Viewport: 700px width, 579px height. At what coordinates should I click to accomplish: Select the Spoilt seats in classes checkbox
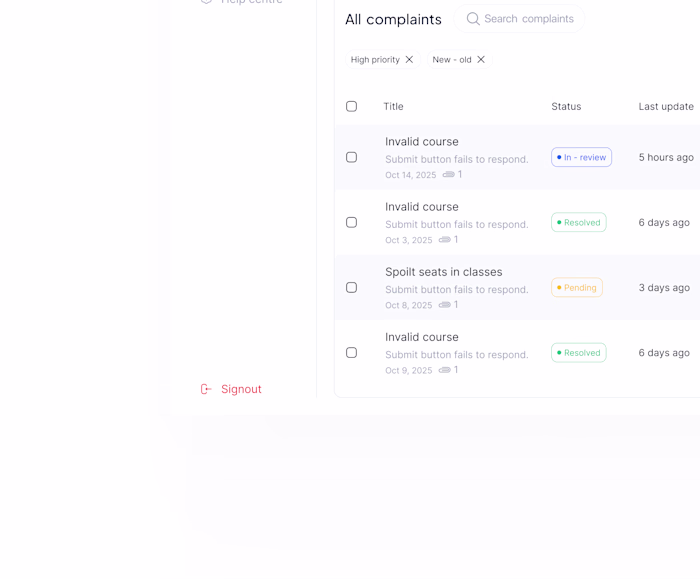pos(351,287)
